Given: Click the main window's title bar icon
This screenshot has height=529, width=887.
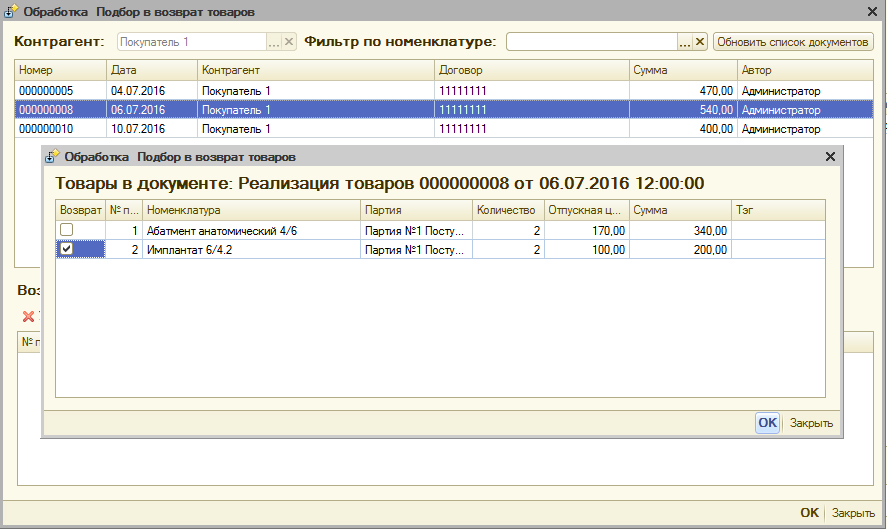Looking at the screenshot, I should (x=12, y=12).
